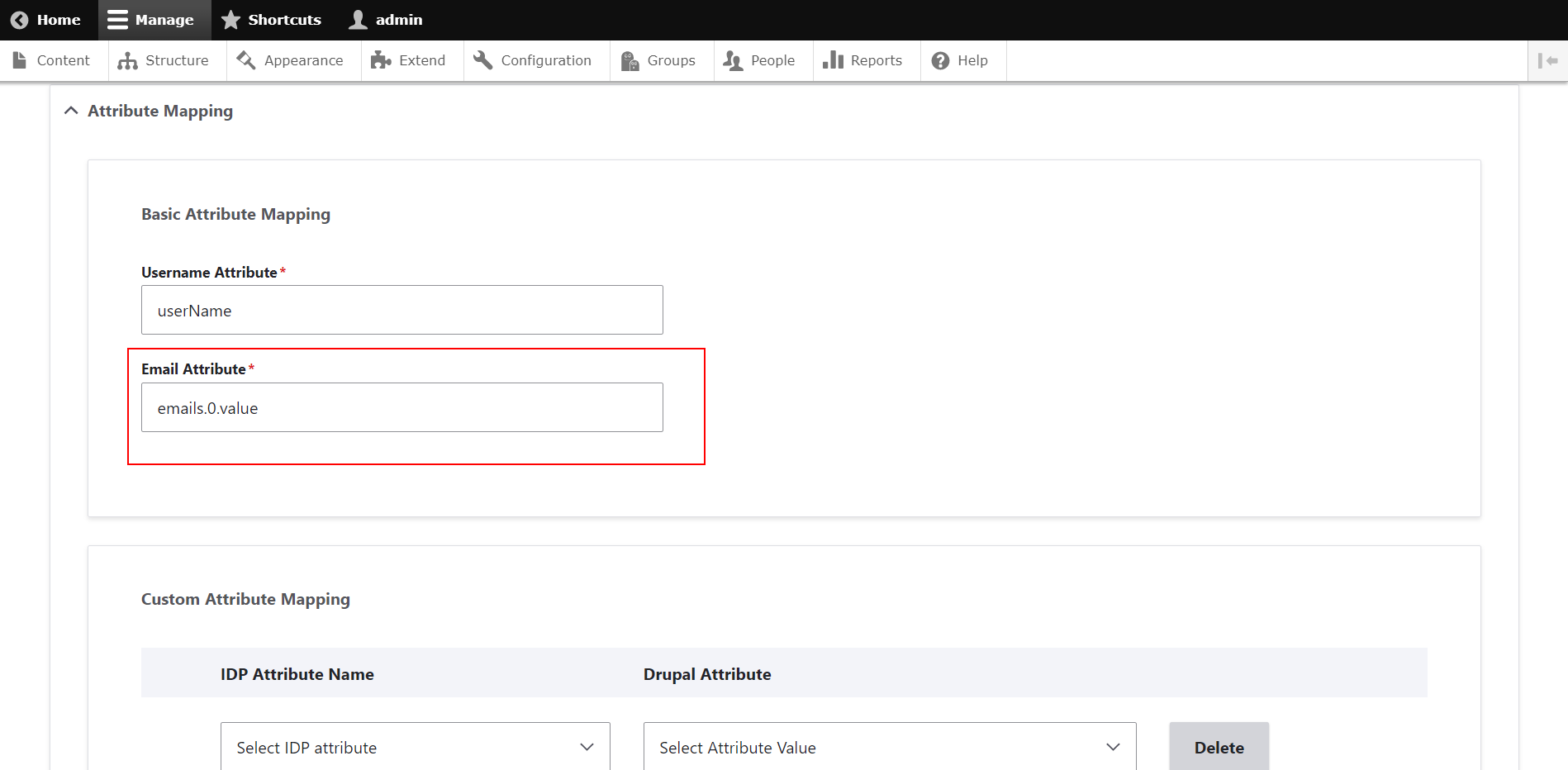Click the Email Attribute input field

coord(402,408)
